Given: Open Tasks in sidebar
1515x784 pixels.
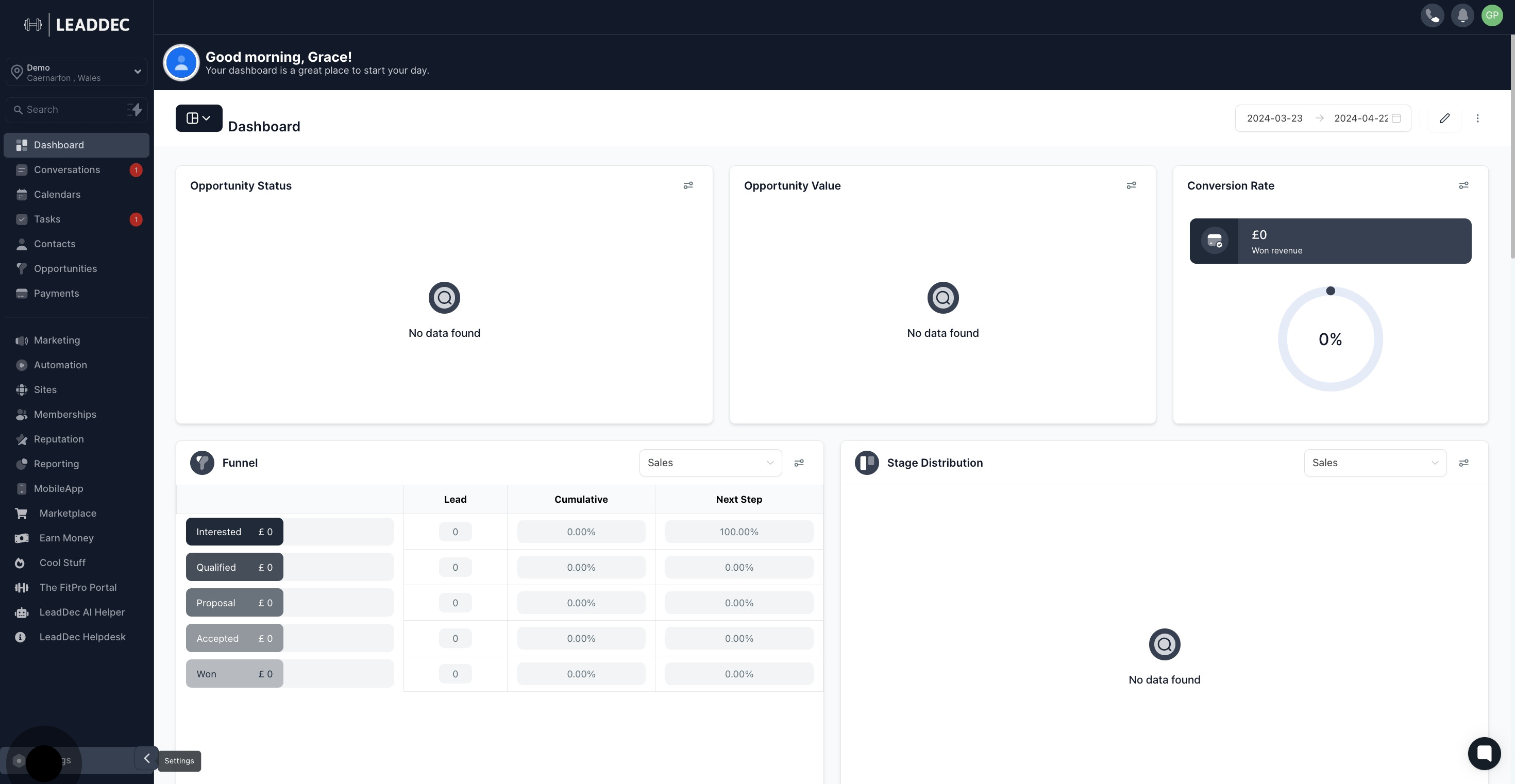Looking at the screenshot, I should tap(76, 219).
